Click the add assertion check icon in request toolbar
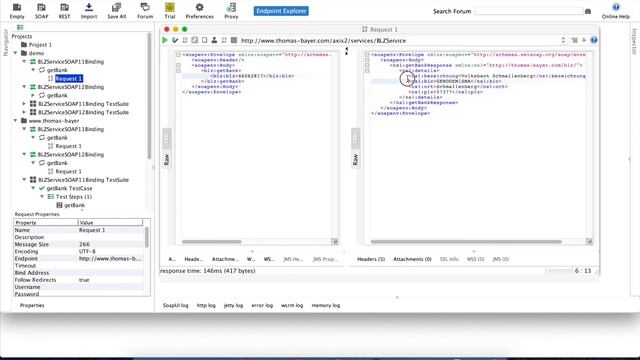The height and width of the screenshot is (360, 640). coord(175,40)
